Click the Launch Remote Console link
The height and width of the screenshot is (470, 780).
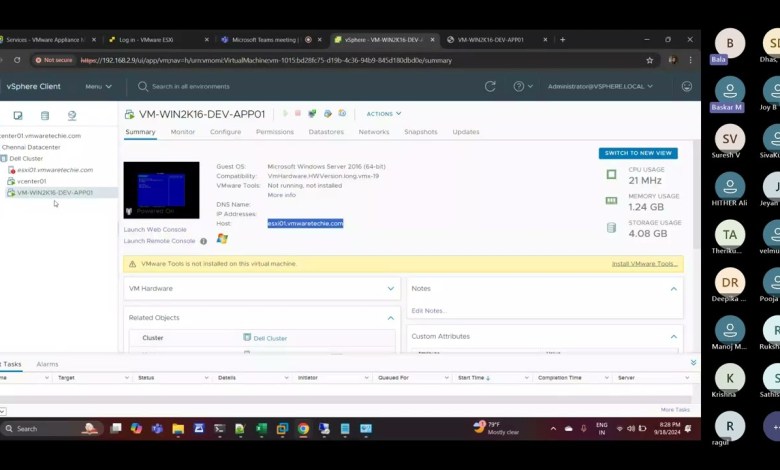coord(159,241)
